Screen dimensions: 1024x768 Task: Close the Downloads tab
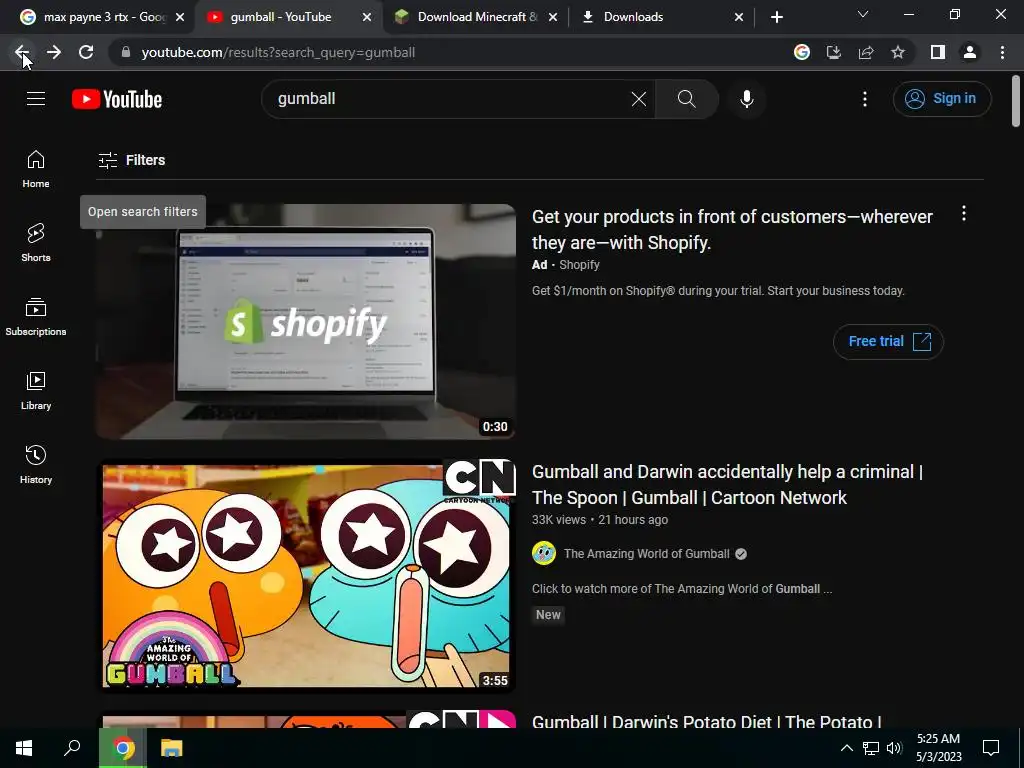pyautogui.click(x=739, y=17)
